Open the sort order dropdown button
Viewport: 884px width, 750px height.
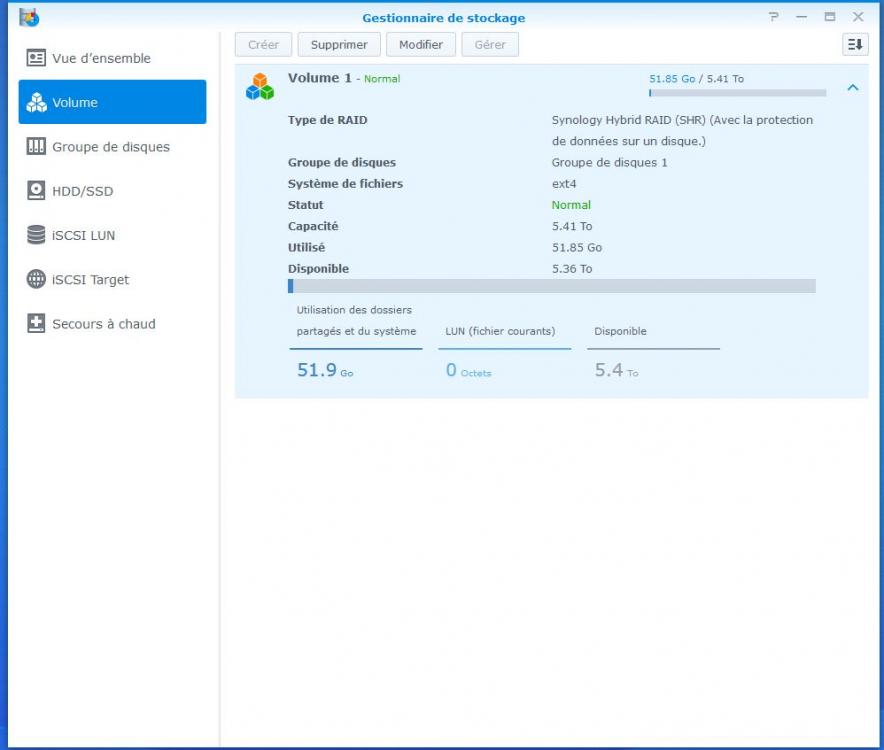(x=855, y=44)
